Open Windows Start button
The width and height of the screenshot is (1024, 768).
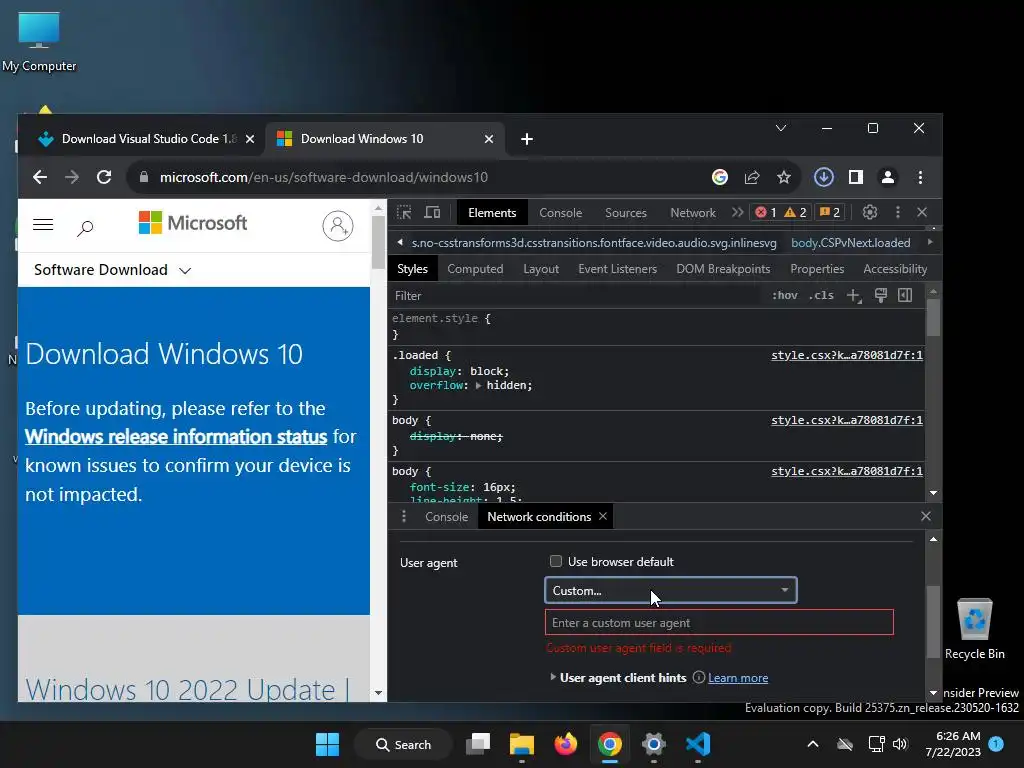pos(327,744)
